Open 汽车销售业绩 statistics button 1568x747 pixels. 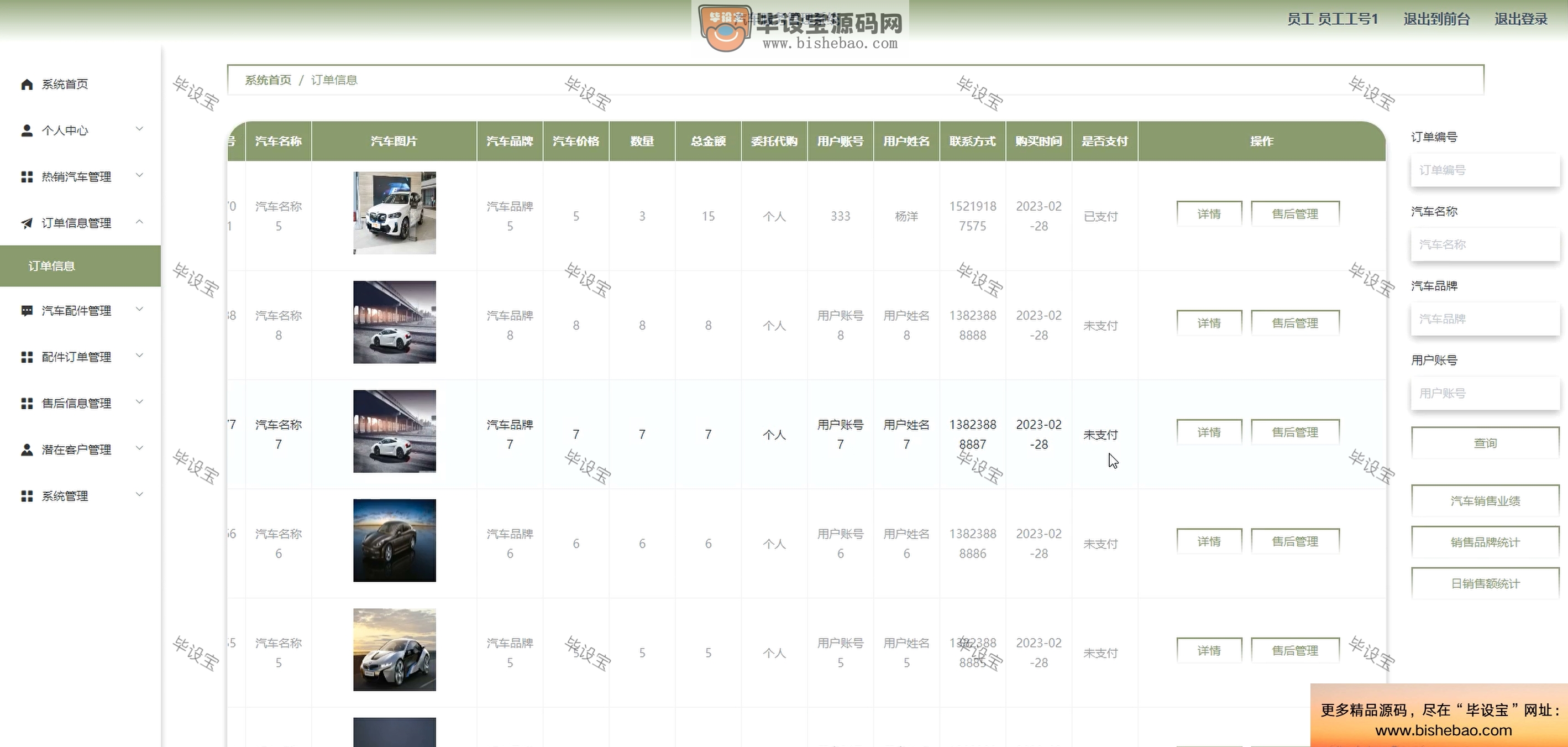click(x=1485, y=500)
